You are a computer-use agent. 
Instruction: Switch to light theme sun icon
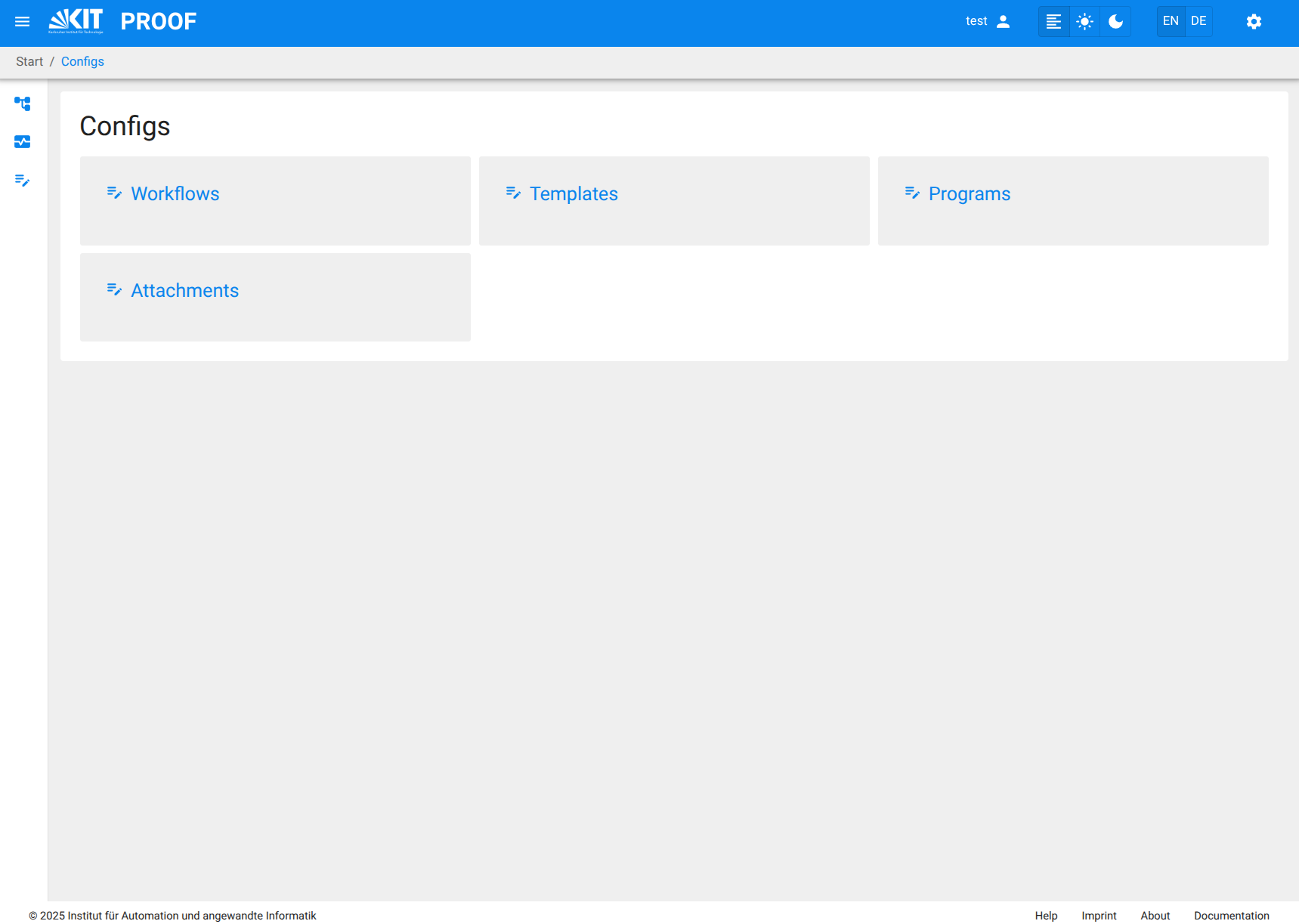pyautogui.click(x=1084, y=22)
